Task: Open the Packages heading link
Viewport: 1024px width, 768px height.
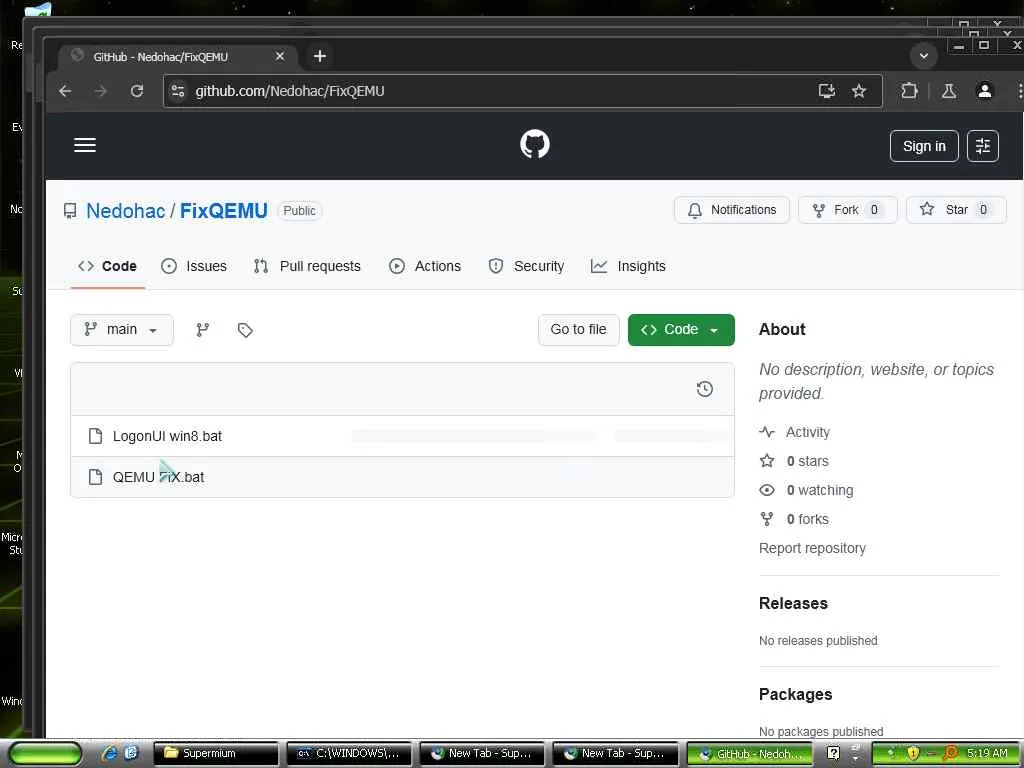Action: click(795, 694)
